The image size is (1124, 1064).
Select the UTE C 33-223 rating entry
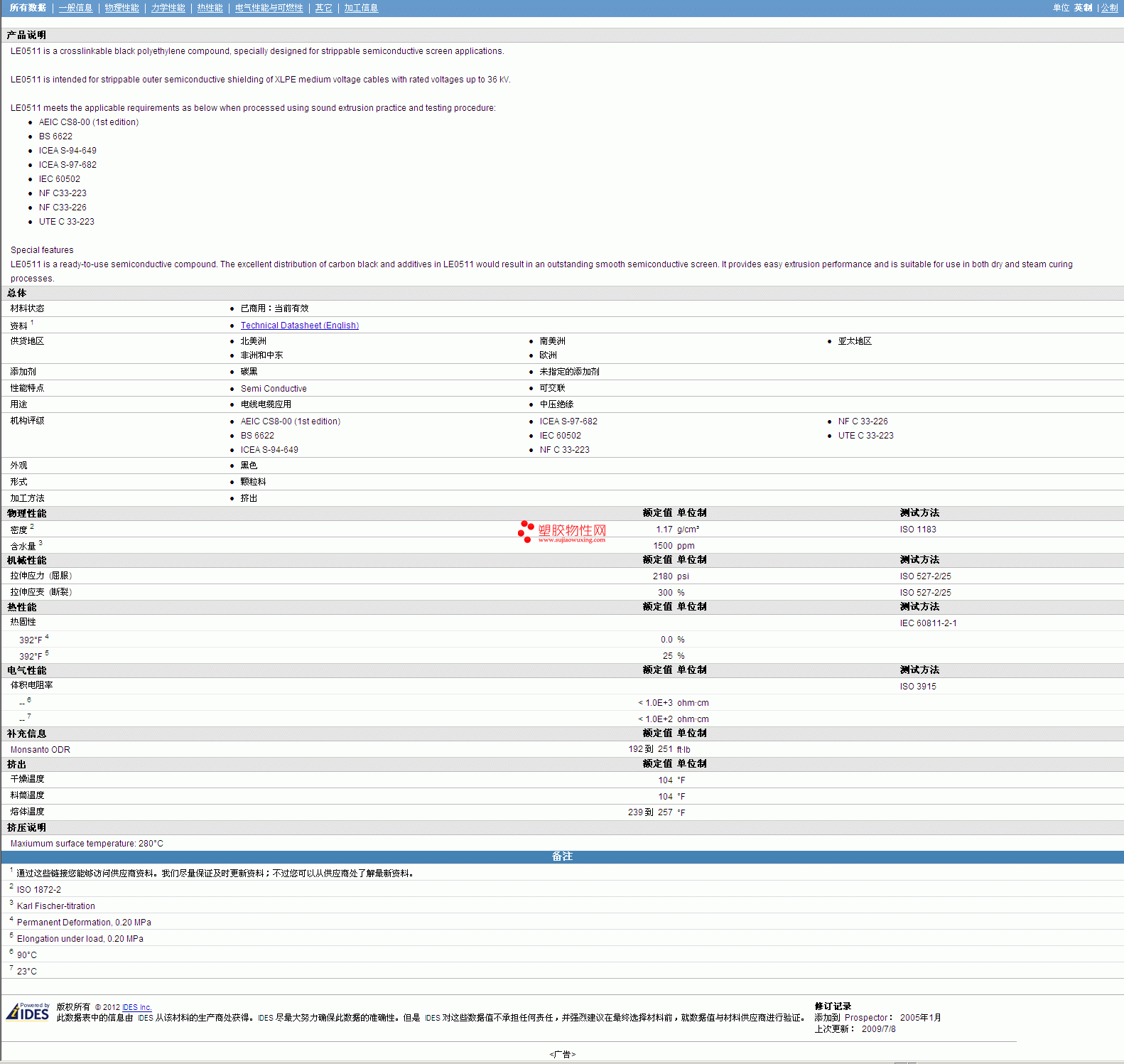pos(865,436)
